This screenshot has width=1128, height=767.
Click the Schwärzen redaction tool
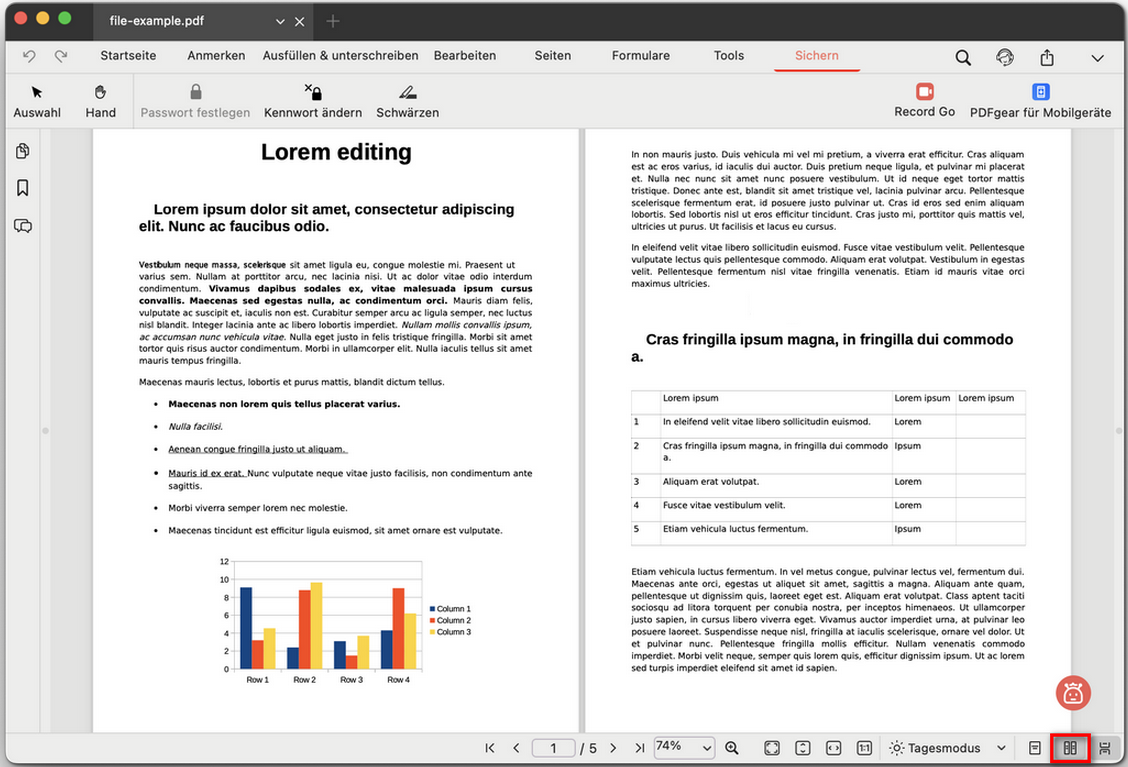pyautogui.click(x=407, y=101)
